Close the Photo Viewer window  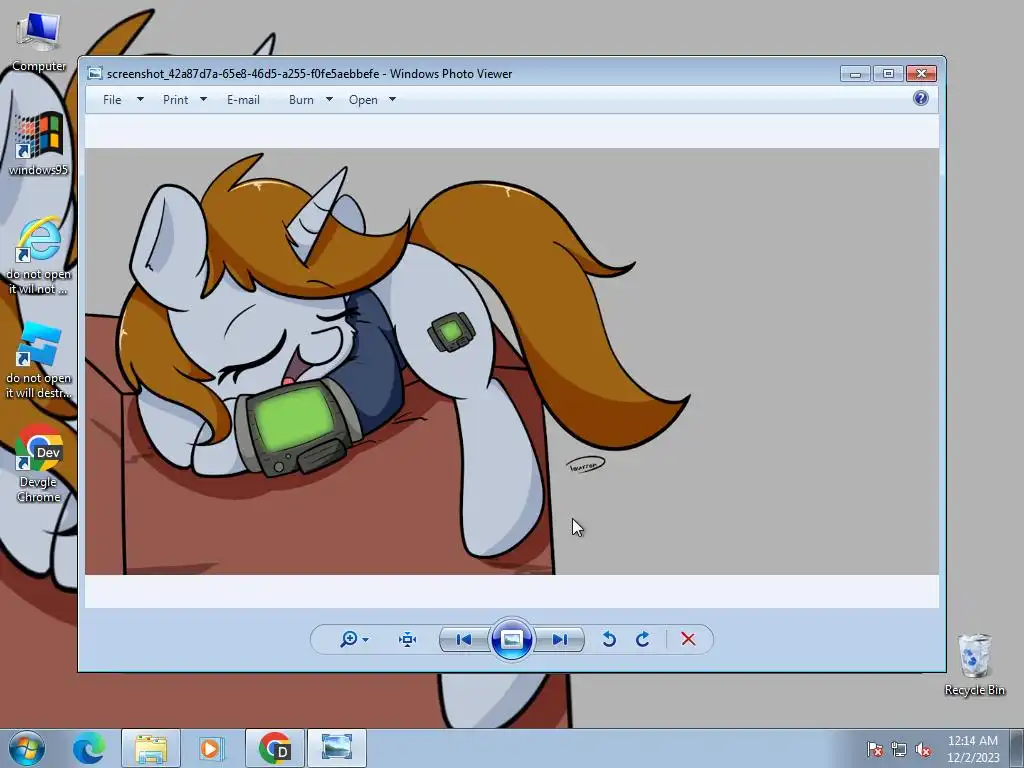(921, 74)
